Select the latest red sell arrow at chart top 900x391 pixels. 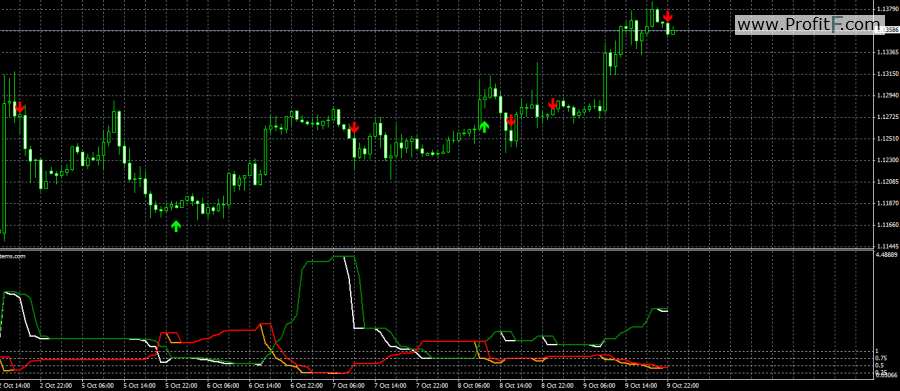click(x=668, y=16)
